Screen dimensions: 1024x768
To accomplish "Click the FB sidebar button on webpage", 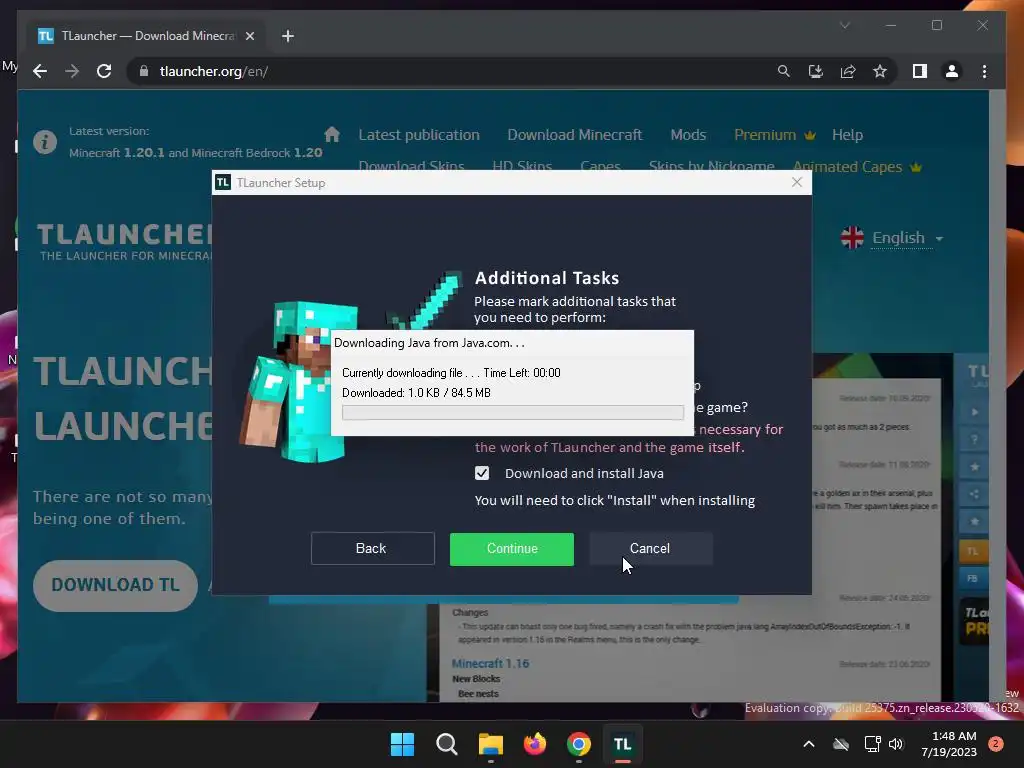I will click(973, 579).
